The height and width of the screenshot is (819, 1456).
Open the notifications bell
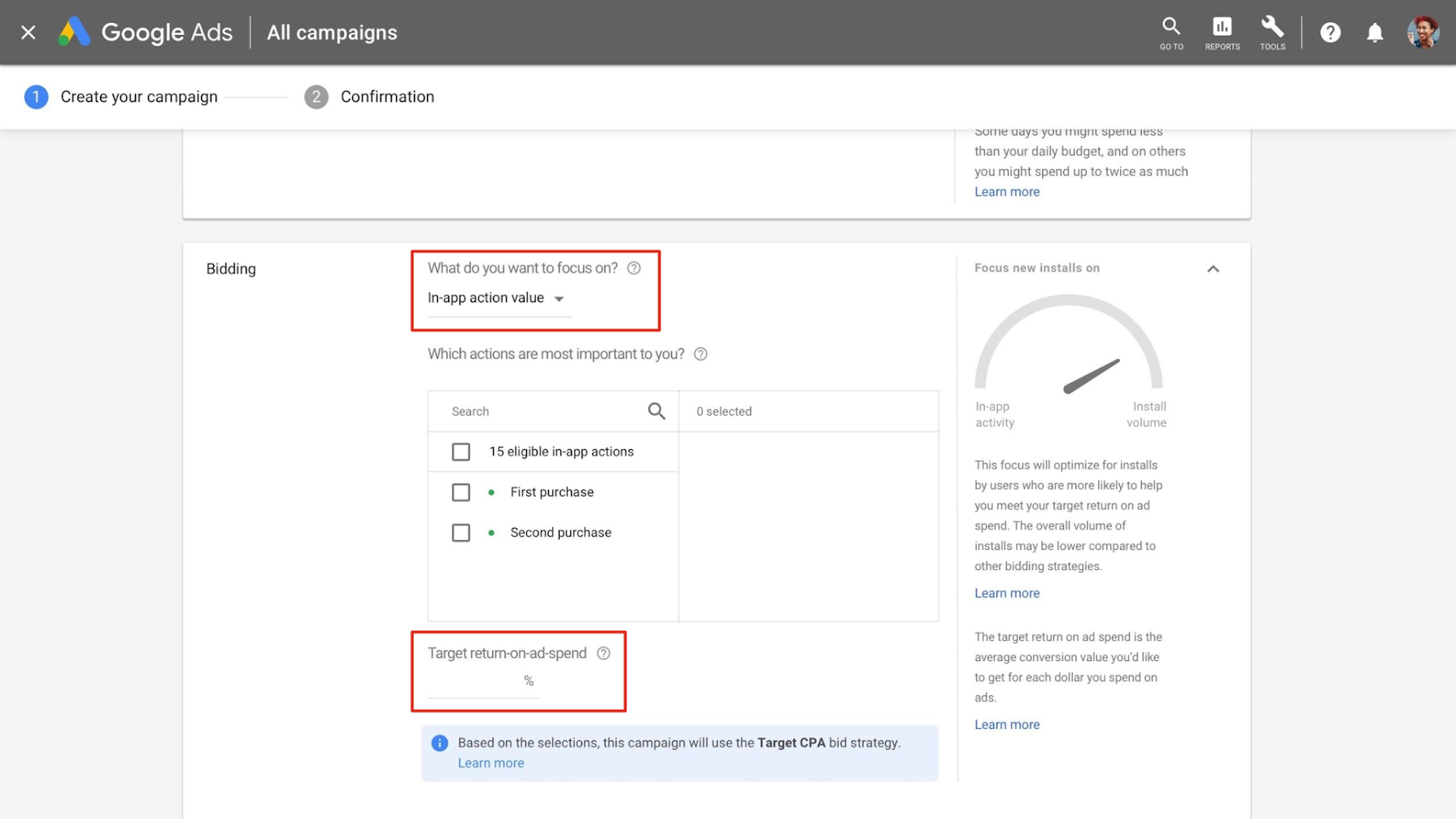coord(1375,33)
